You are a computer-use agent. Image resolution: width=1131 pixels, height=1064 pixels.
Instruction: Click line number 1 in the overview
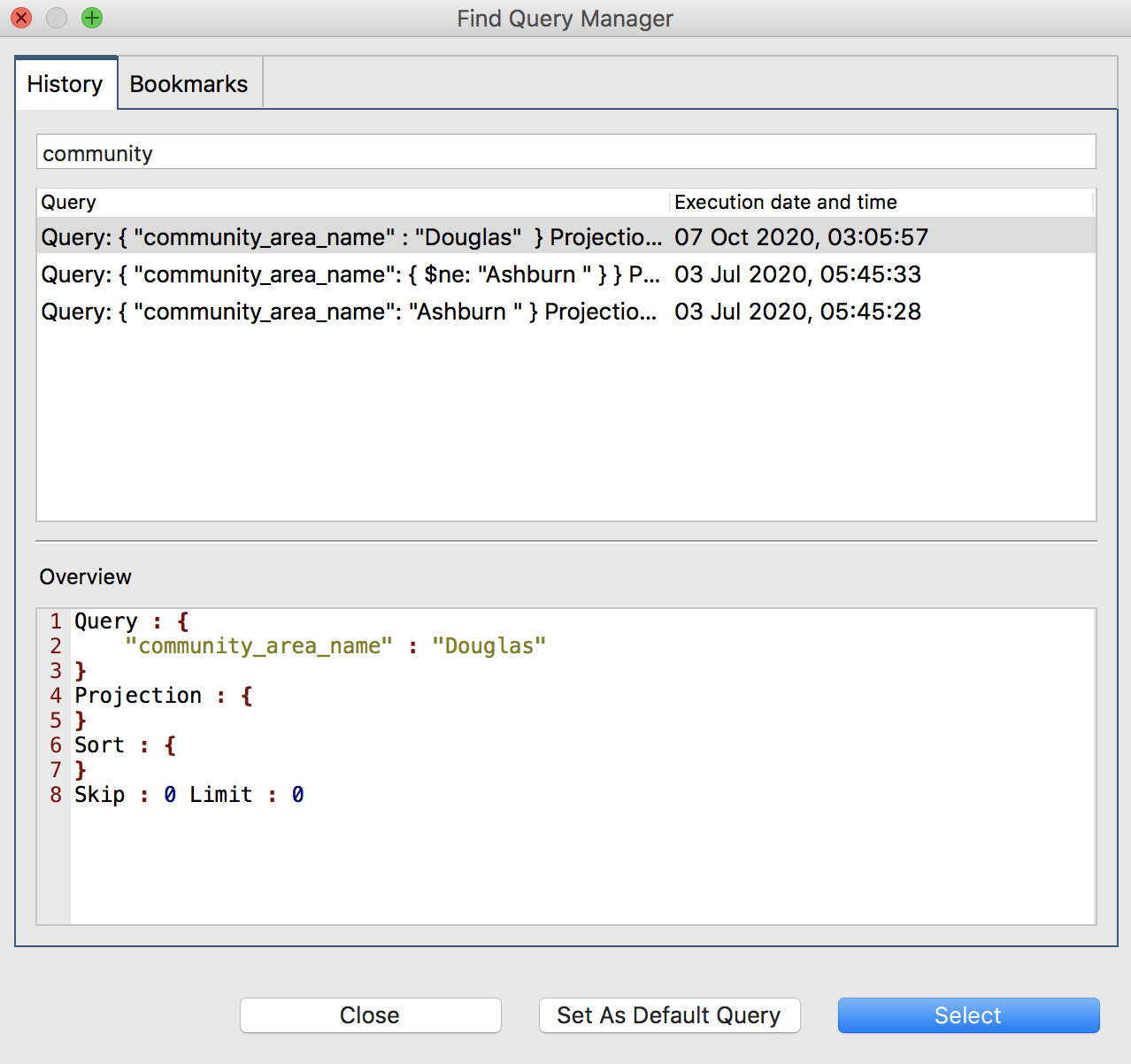[55, 621]
